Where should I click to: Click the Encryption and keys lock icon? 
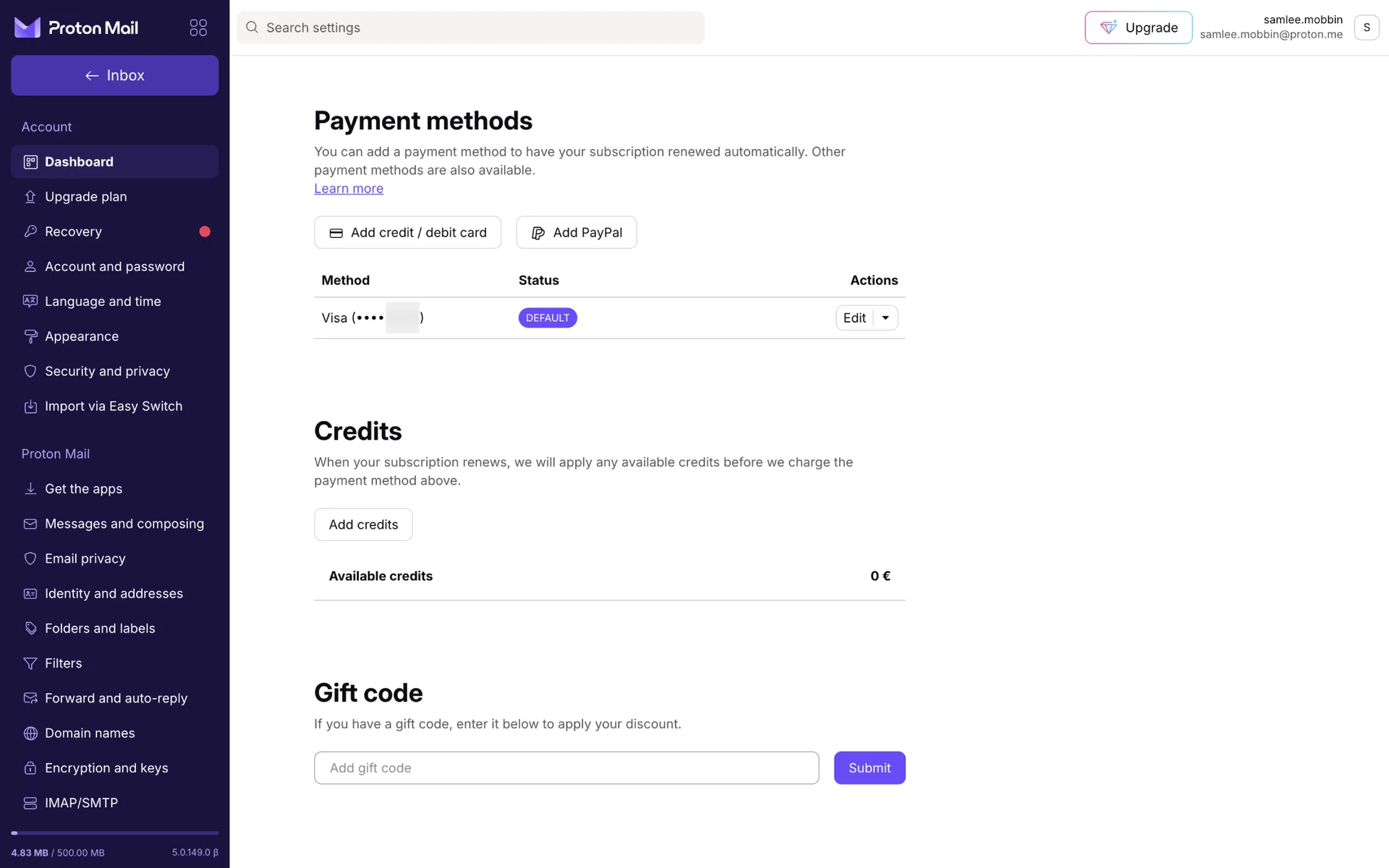30,768
